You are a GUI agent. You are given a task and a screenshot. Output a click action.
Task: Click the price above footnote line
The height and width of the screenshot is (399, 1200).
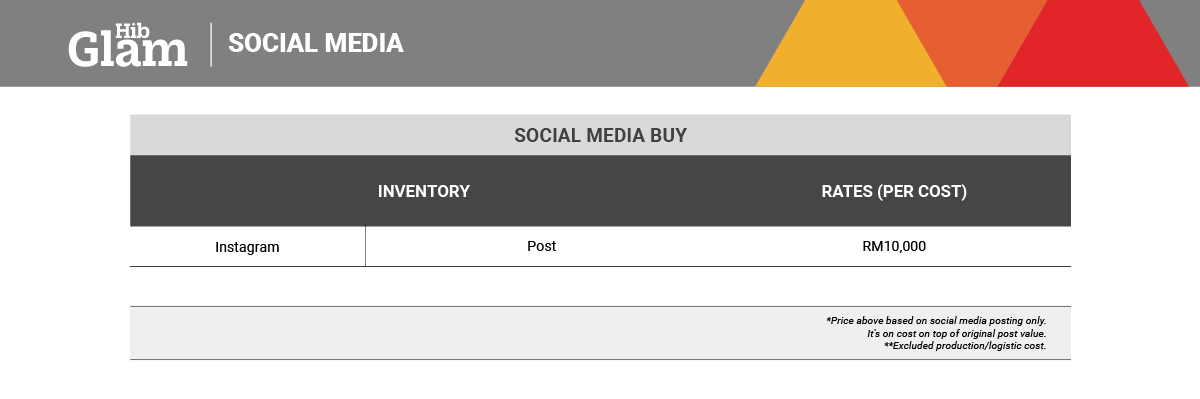(x=936, y=321)
